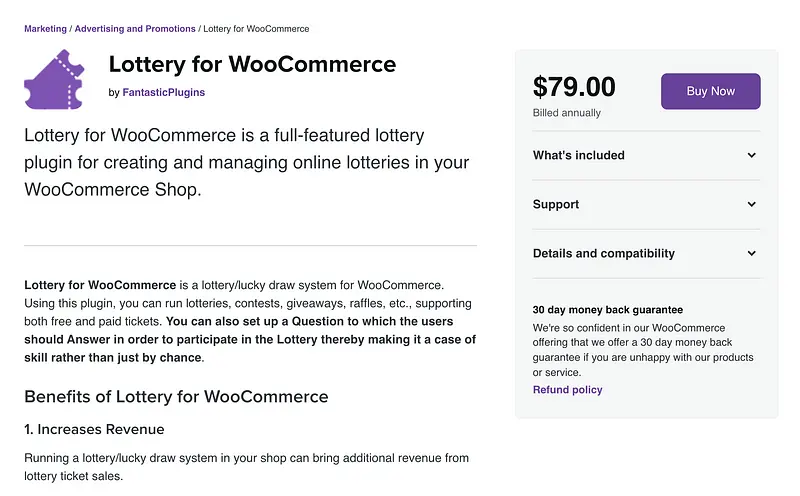Click the Billed annually text
This screenshot has width=800, height=496.
[x=566, y=113]
